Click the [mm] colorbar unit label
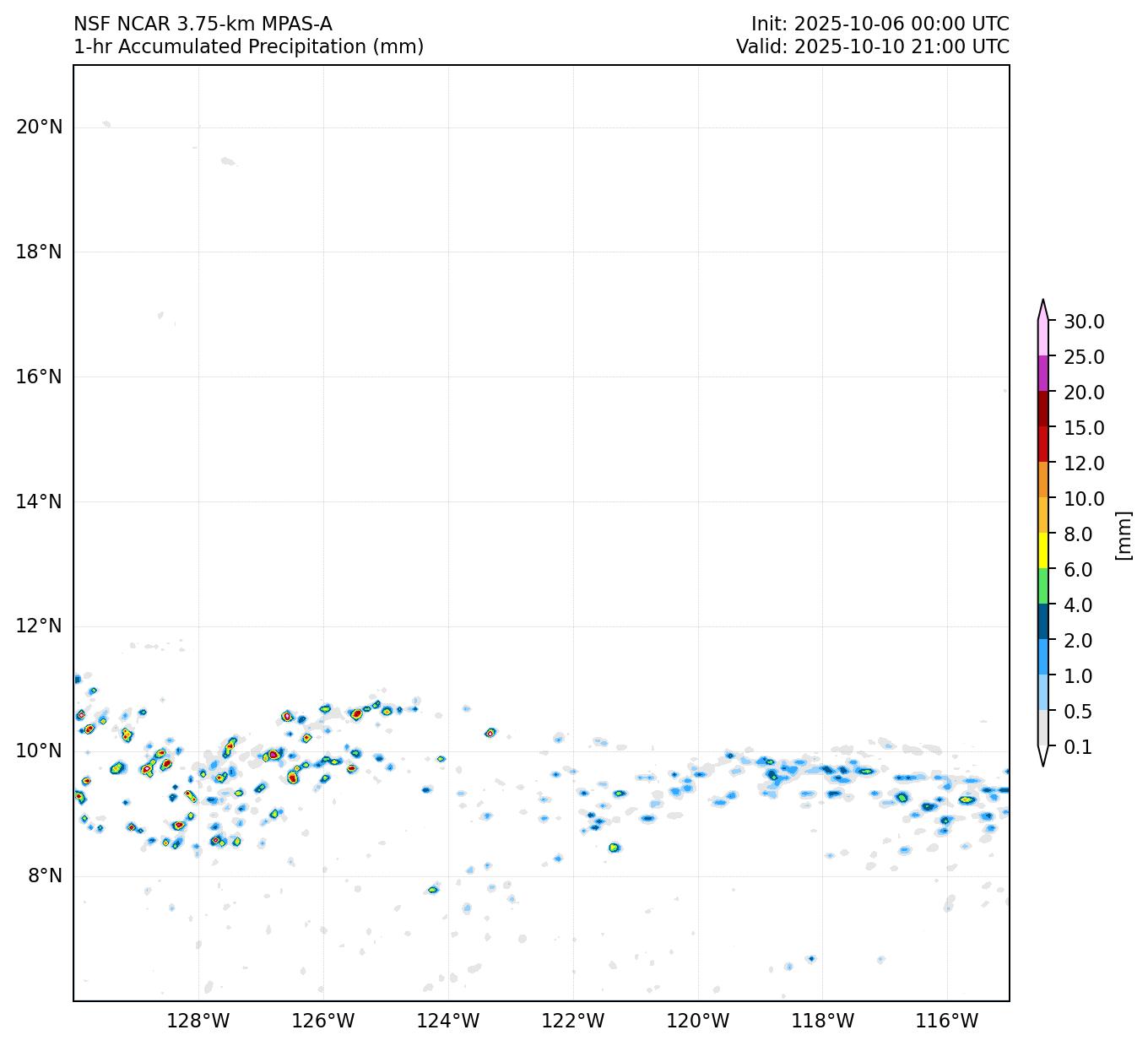The image size is (1148, 1046). click(x=1122, y=534)
